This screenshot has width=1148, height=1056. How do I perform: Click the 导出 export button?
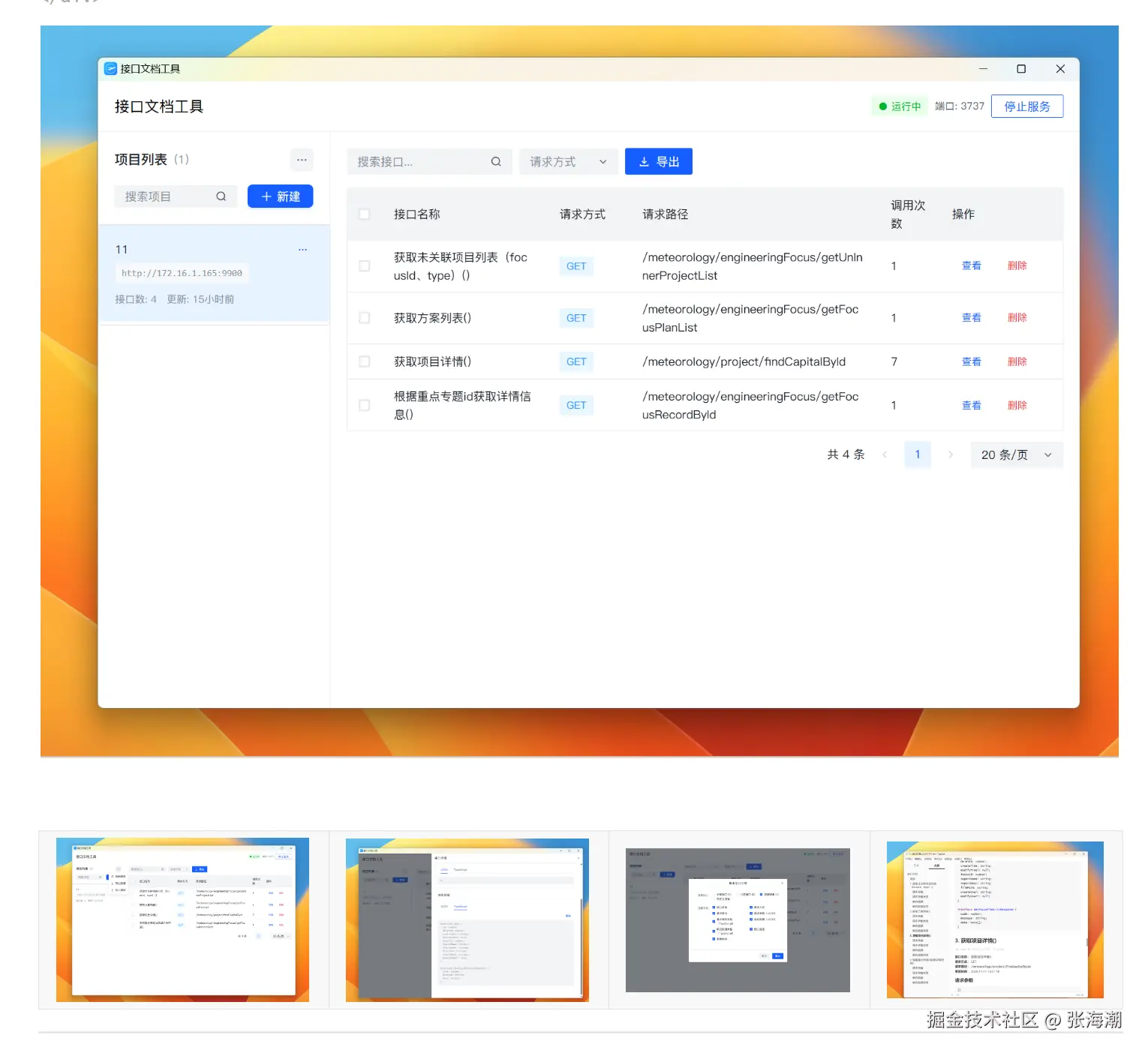pos(659,162)
